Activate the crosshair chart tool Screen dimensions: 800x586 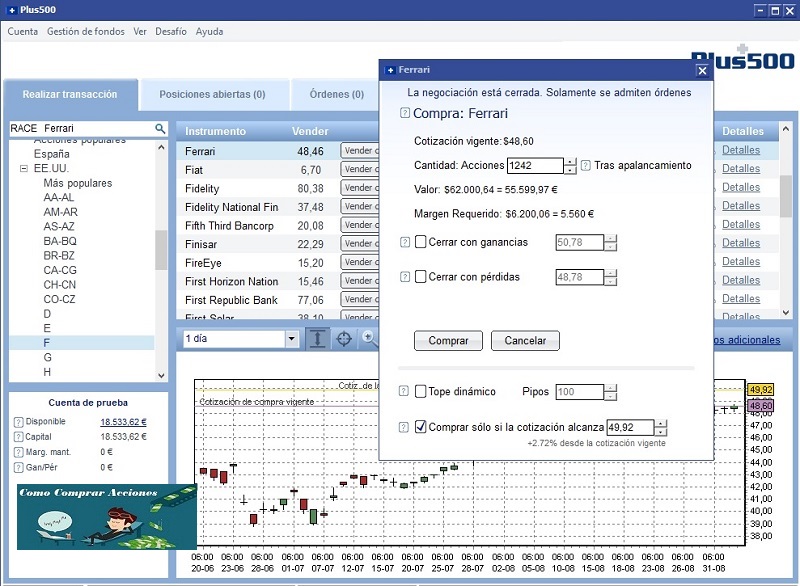click(x=344, y=339)
